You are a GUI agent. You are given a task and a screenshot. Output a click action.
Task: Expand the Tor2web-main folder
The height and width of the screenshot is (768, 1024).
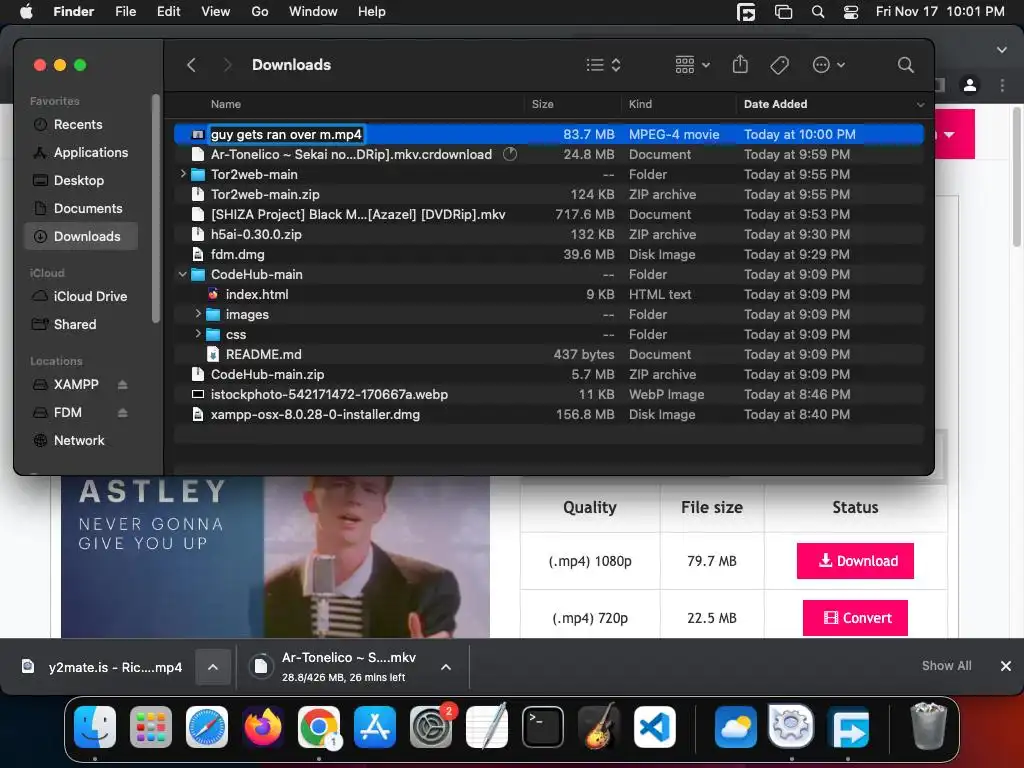[x=183, y=174]
